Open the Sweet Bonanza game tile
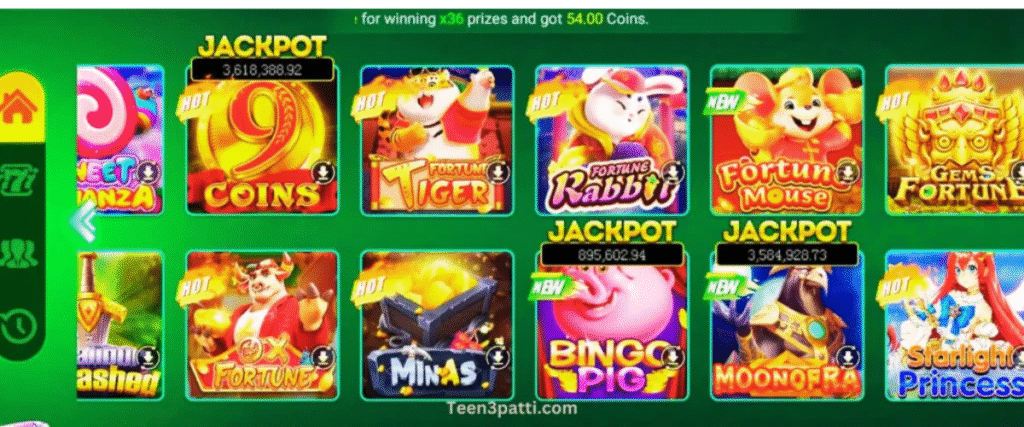Image resolution: width=1024 pixels, height=427 pixels. pos(121,140)
